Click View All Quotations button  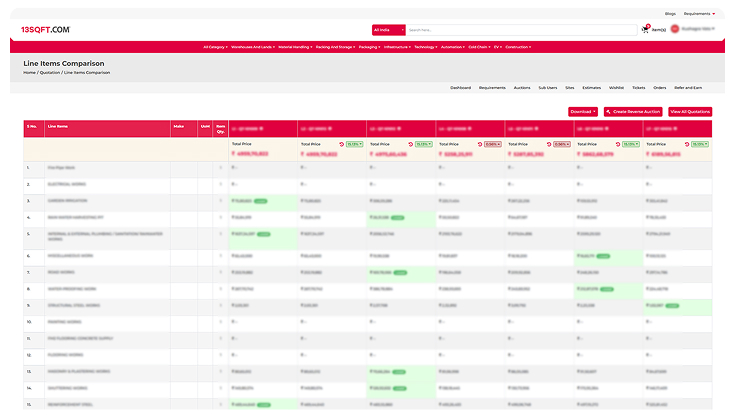coord(690,112)
